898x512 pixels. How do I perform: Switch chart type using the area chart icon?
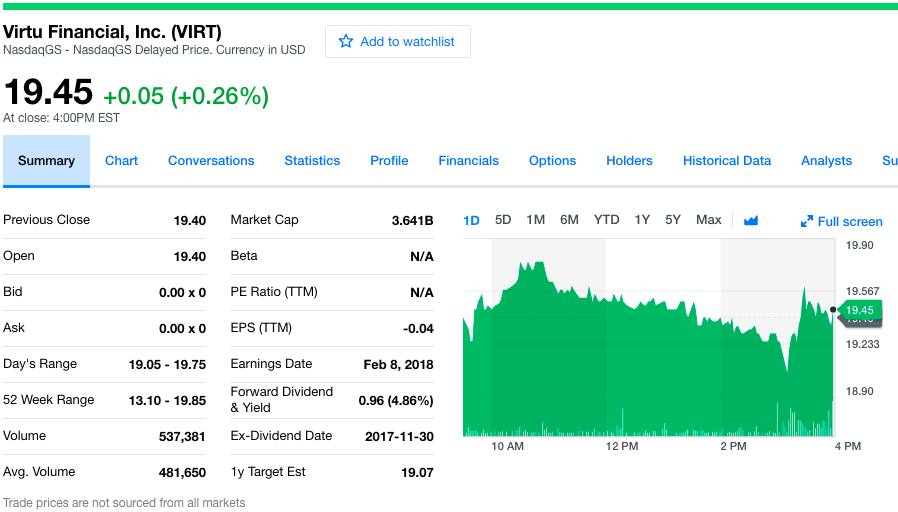751,220
